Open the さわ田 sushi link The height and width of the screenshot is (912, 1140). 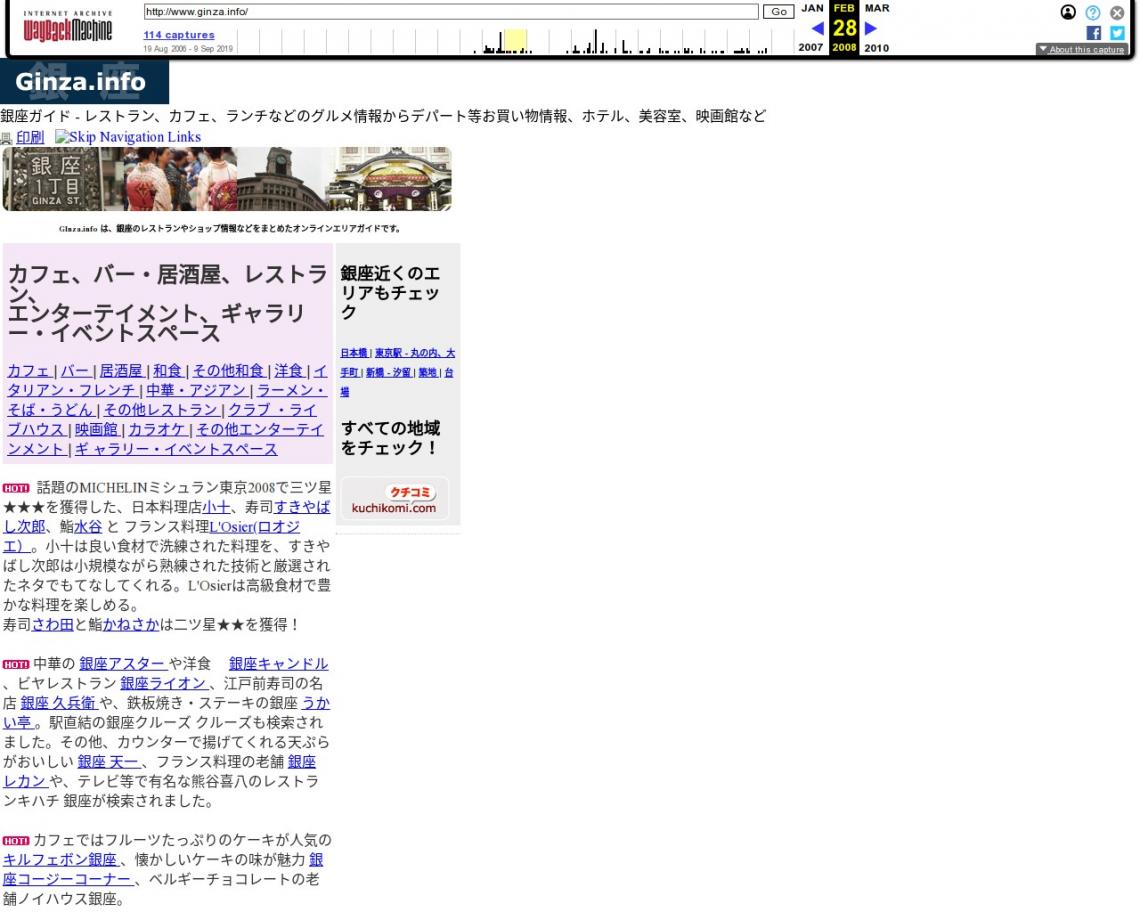[x=52, y=624]
